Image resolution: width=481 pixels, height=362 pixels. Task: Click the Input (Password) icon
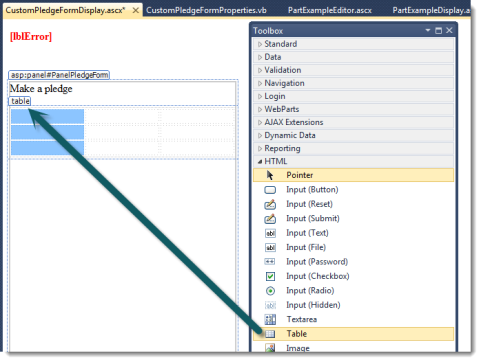(270, 262)
